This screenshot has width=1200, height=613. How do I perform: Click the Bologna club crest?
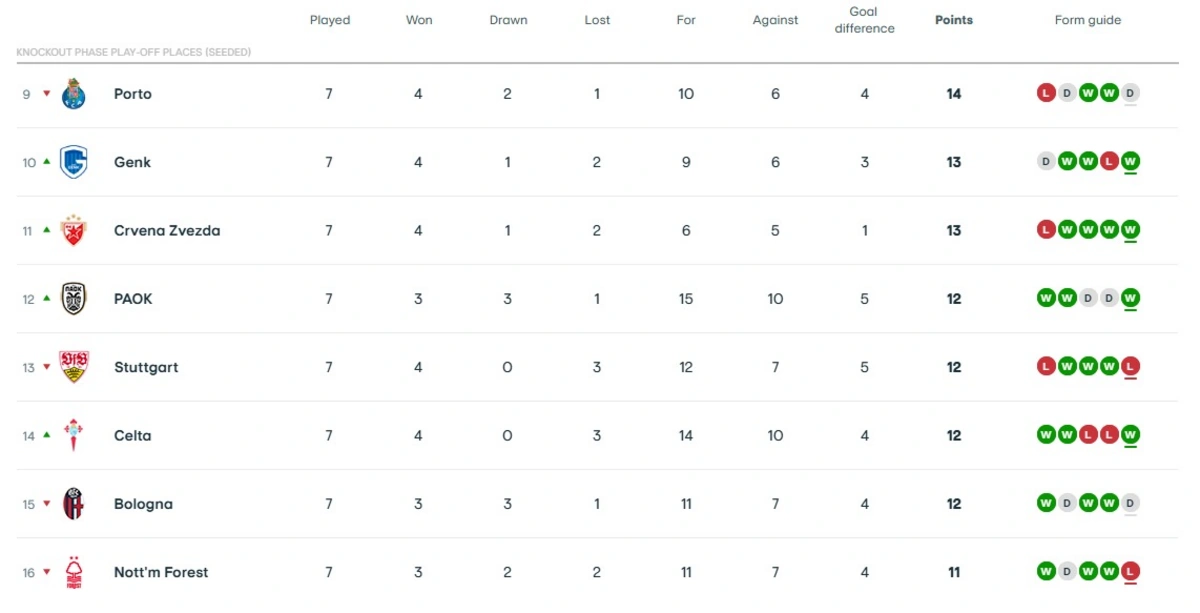pyautogui.click(x=74, y=504)
